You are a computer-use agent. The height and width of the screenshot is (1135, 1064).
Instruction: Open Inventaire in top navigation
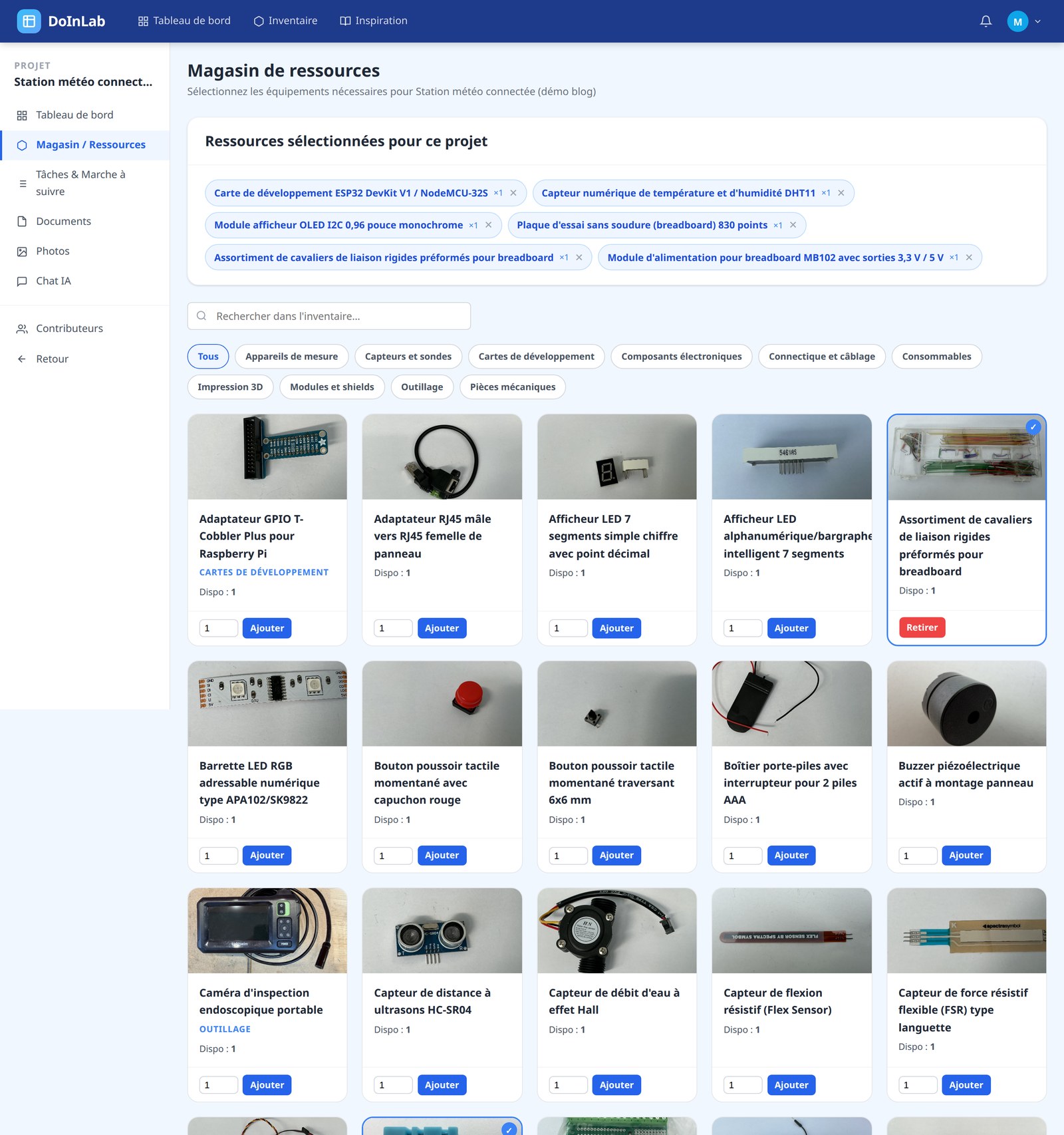[285, 21]
